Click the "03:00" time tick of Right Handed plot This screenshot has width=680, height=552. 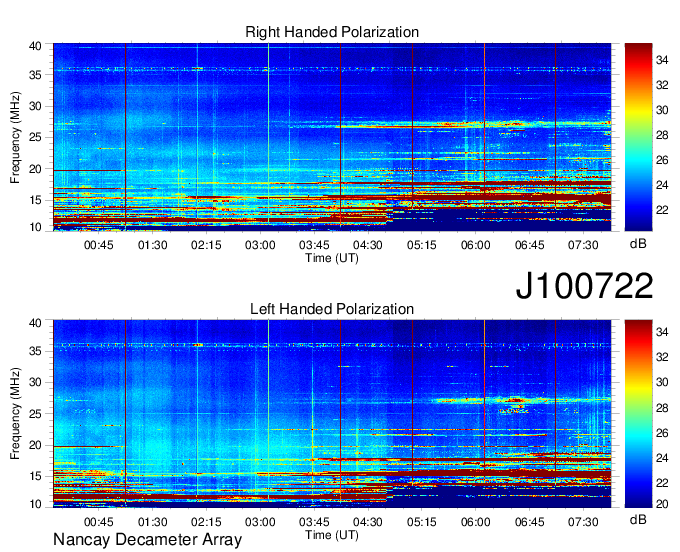tap(260, 245)
